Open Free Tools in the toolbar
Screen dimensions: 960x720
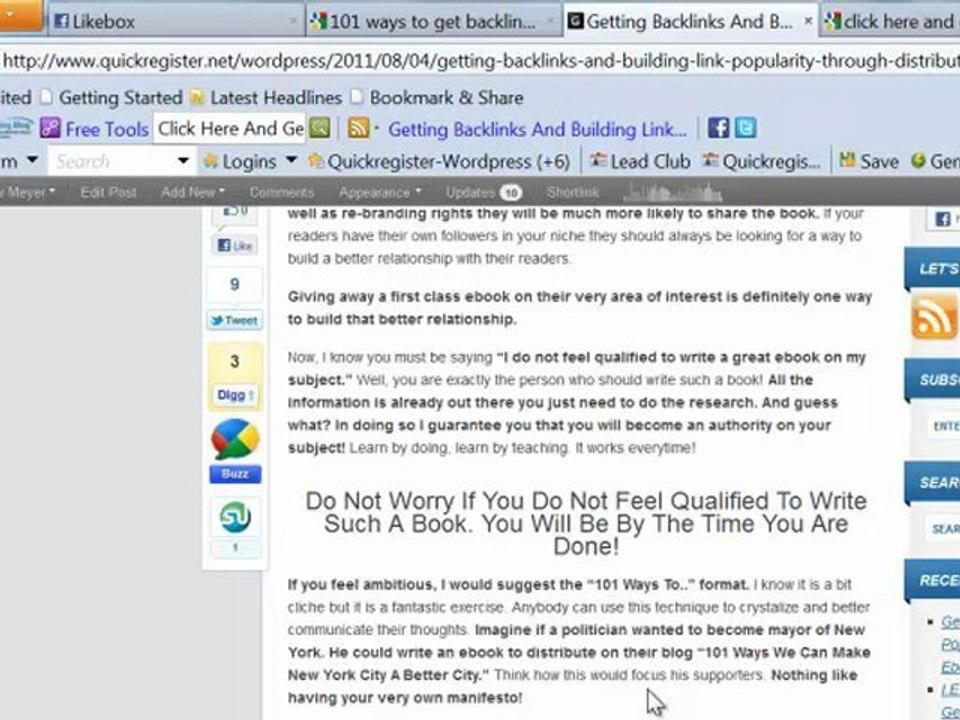click(x=107, y=129)
